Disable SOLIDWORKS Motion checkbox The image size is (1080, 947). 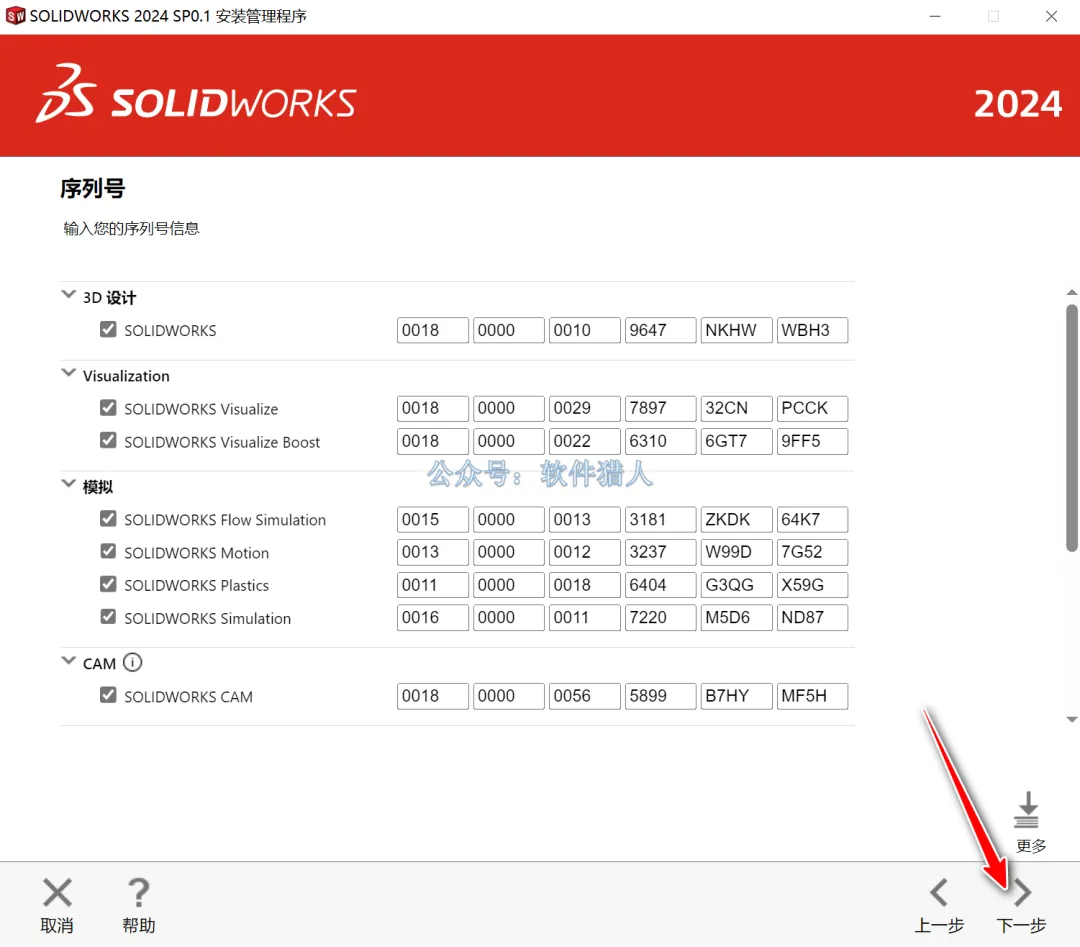(x=108, y=551)
